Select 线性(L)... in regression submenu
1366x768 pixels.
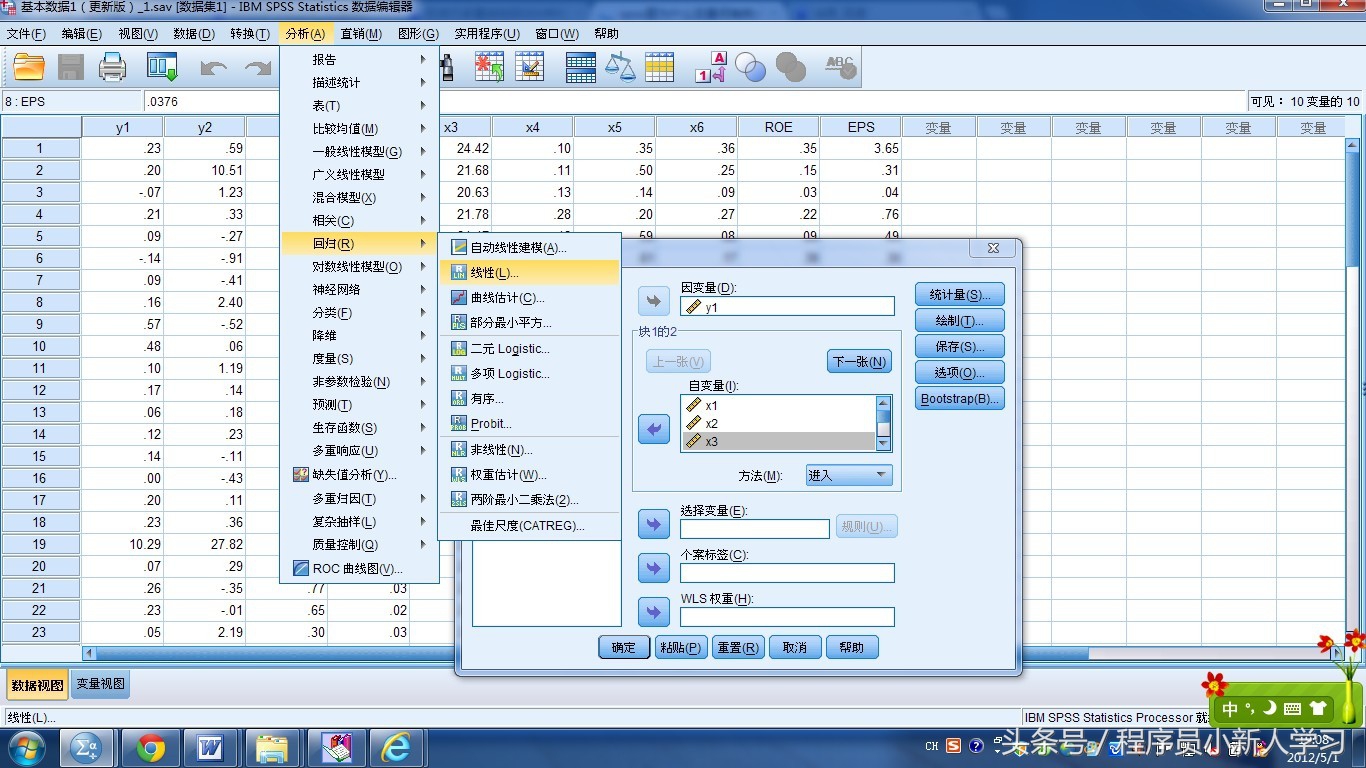tap(530, 272)
